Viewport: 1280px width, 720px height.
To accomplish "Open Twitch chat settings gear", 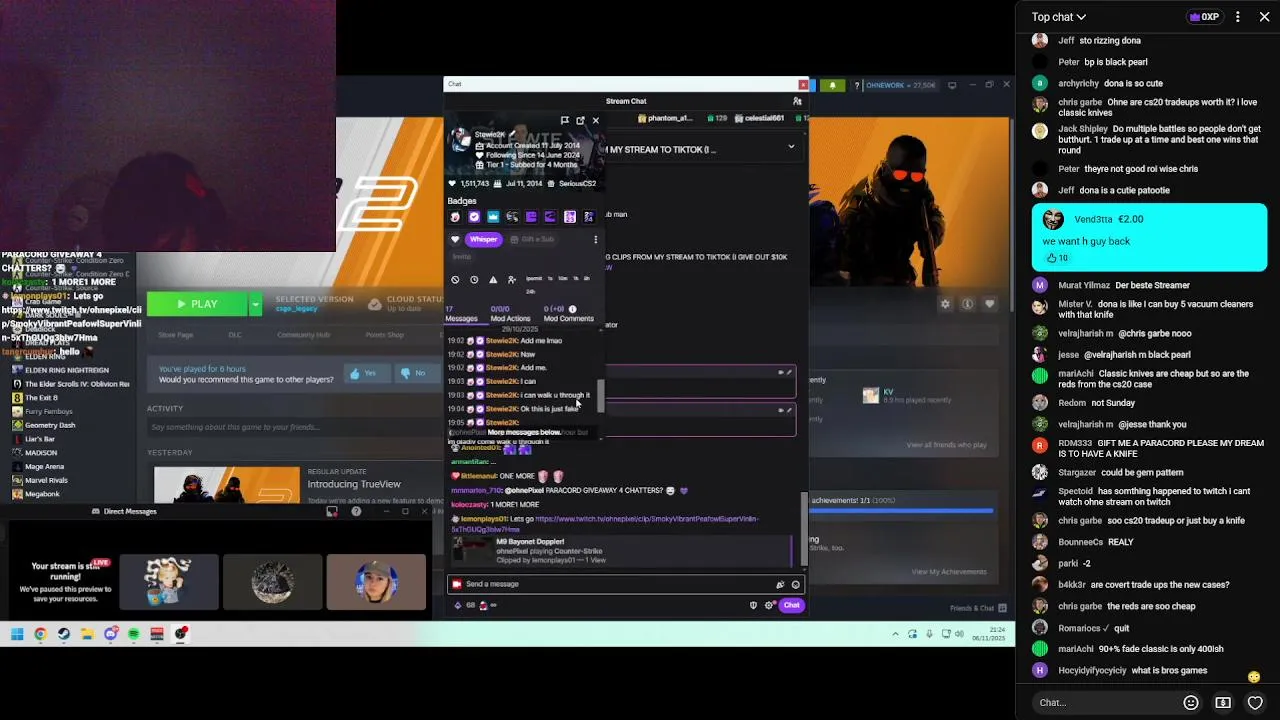I will click(768, 605).
